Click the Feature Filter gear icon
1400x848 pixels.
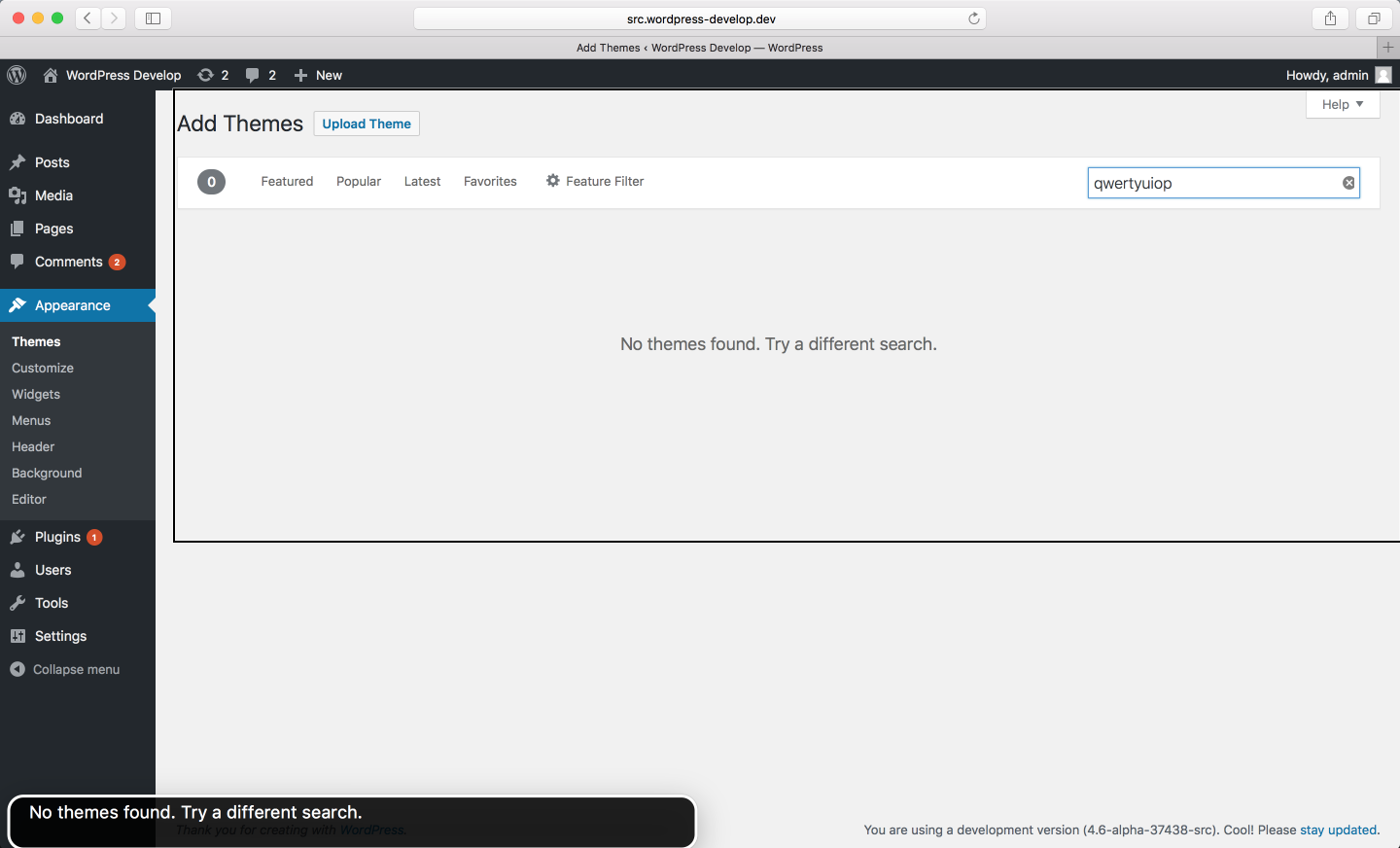click(x=553, y=181)
